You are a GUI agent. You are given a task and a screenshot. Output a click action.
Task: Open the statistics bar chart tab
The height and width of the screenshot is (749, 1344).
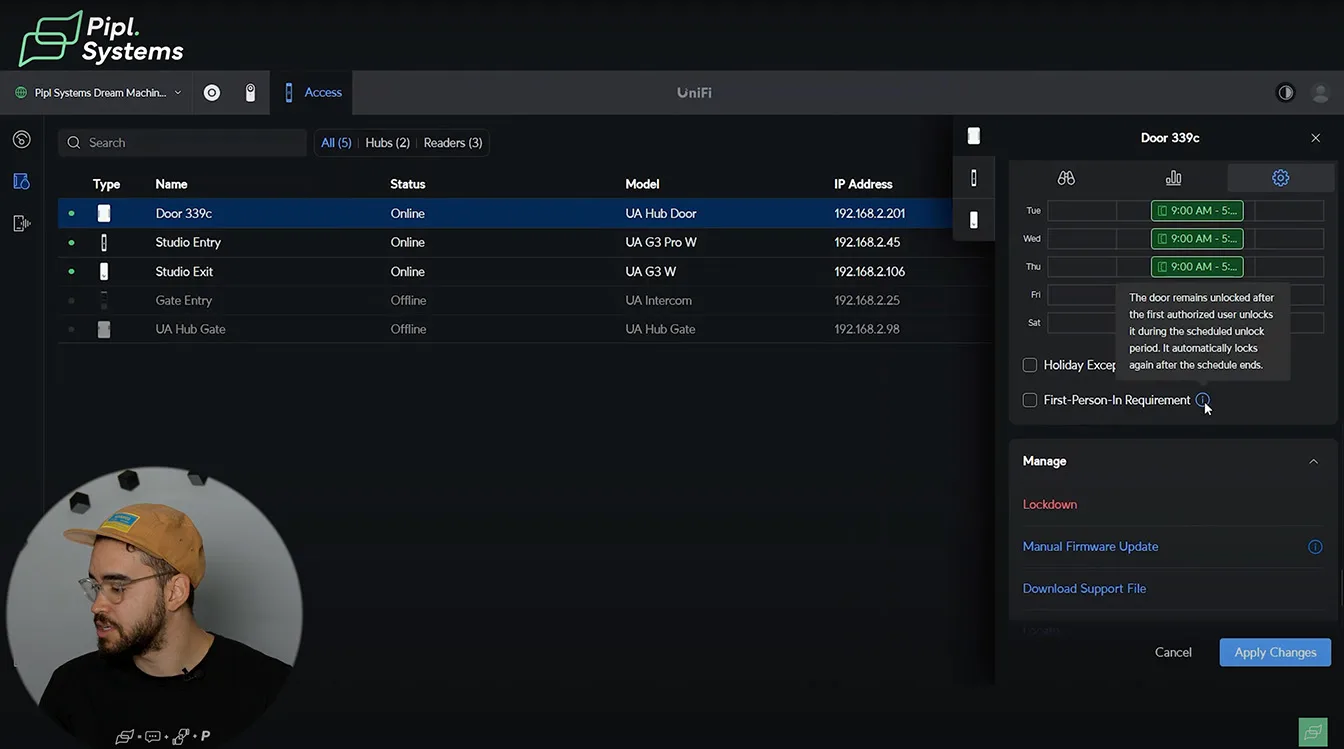pyautogui.click(x=1173, y=178)
